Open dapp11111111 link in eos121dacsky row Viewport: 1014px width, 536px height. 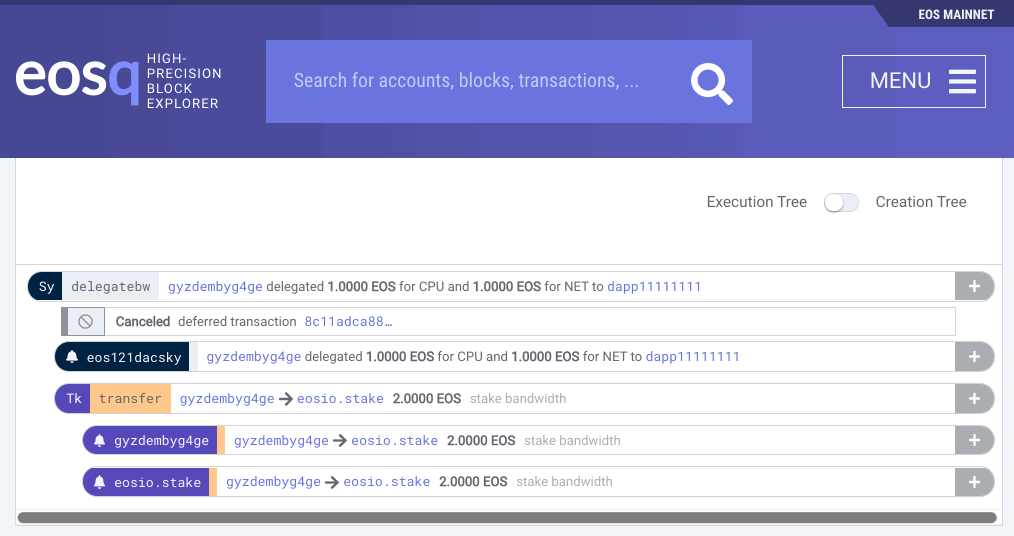(x=693, y=356)
